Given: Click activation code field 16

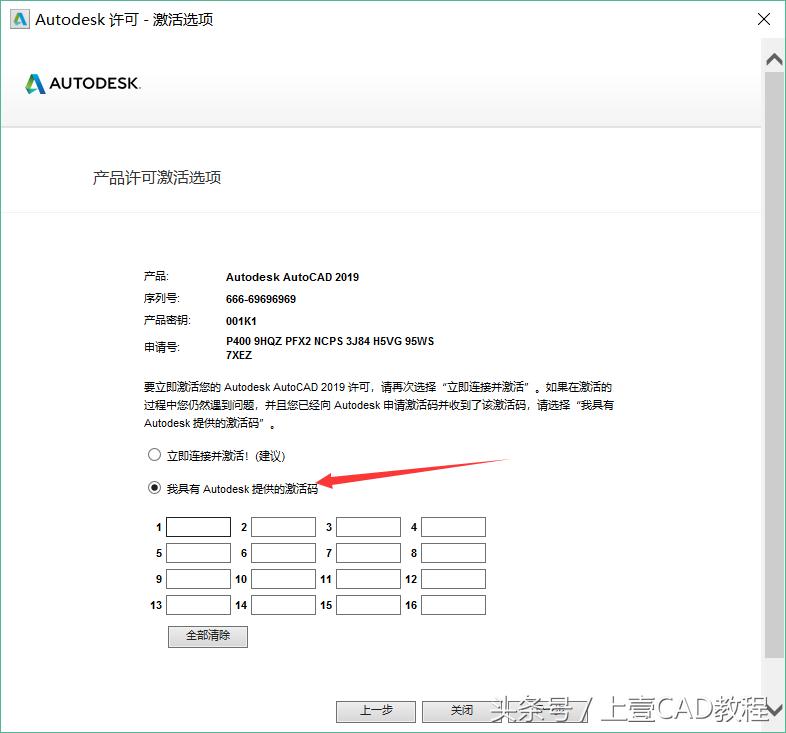Looking at the screenshot, I should (x=453, y=605).
